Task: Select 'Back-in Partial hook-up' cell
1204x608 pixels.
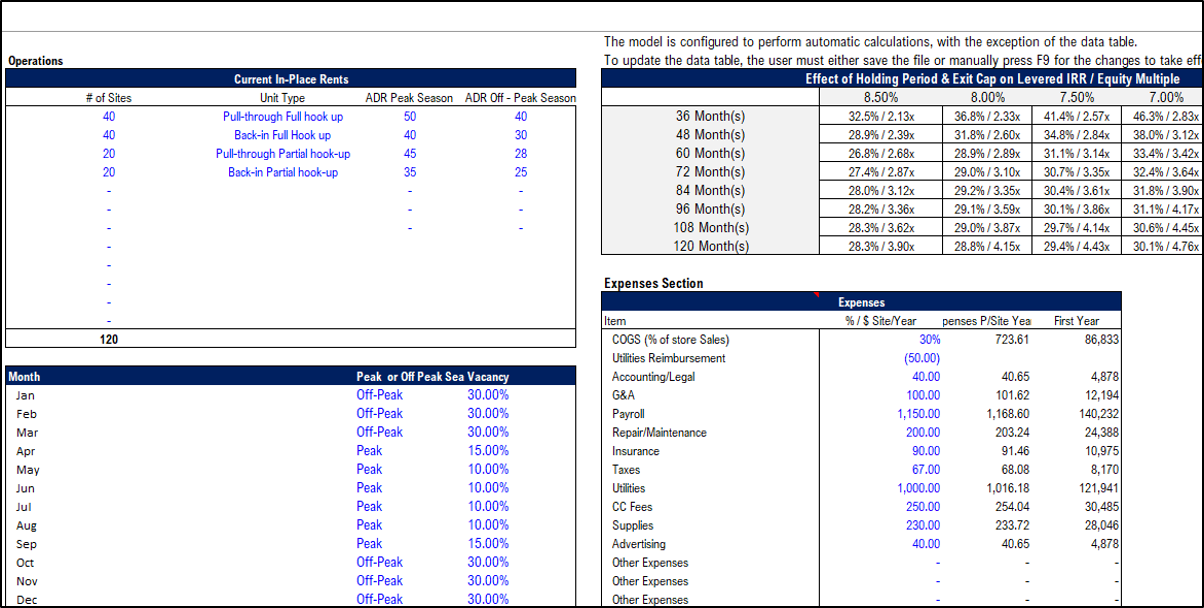Action: point(283,172)
